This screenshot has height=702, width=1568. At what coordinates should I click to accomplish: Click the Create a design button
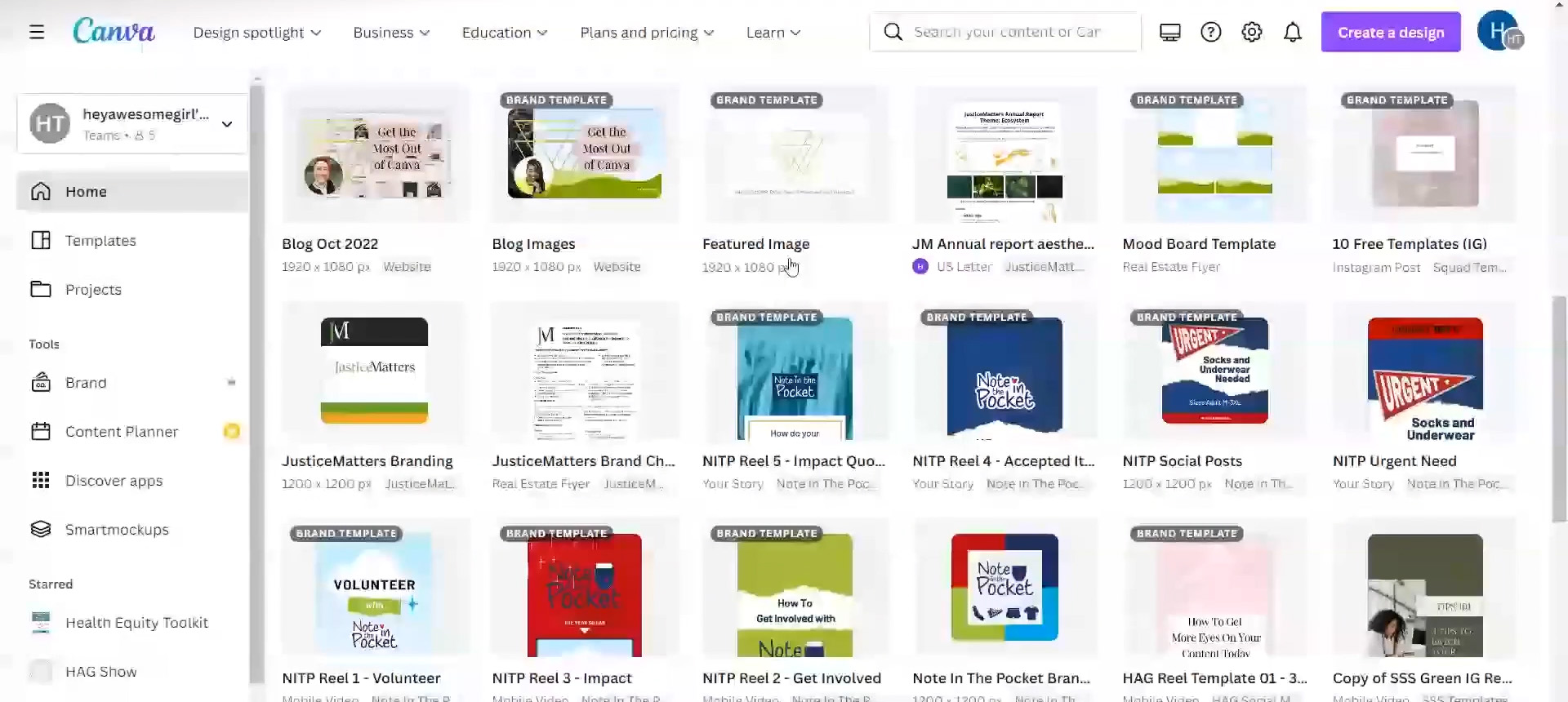[1391, 33]
